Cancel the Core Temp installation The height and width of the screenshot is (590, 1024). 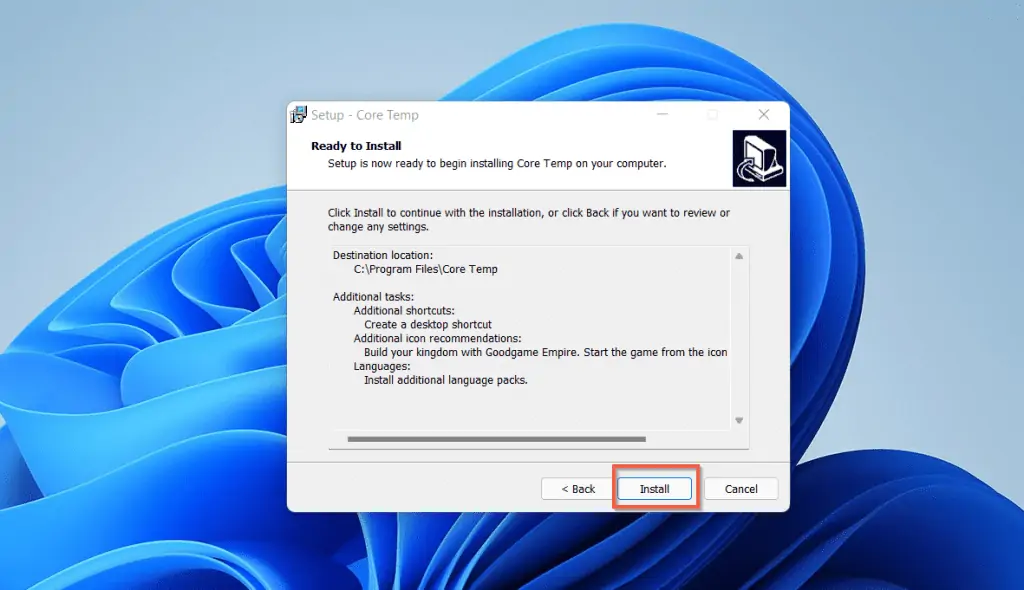pyautogui.click(x=741, y=488)
